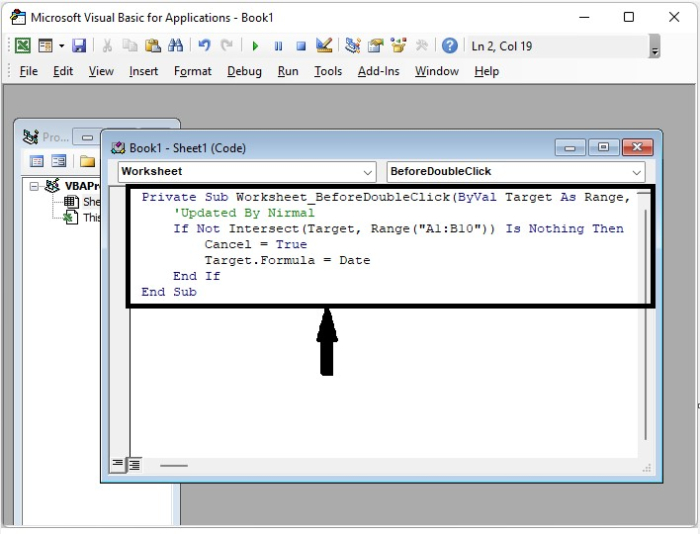The width and height of the screenshot is (700, 534).
Task: Select the VBAProject tree item
Action: pyautogui.click(x=82, y=186)
